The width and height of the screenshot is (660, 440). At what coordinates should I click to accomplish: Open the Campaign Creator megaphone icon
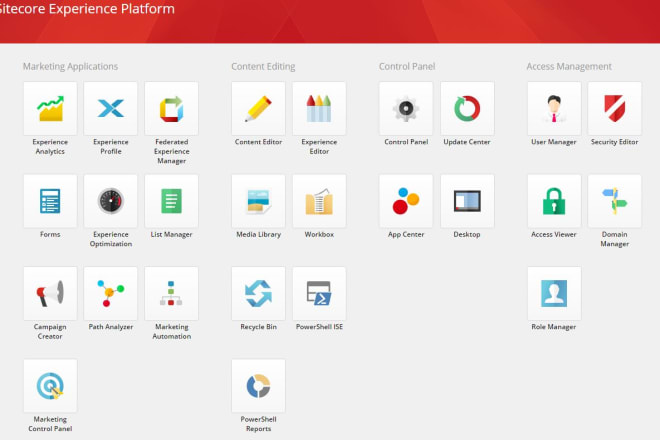click(x=50, y=293)
